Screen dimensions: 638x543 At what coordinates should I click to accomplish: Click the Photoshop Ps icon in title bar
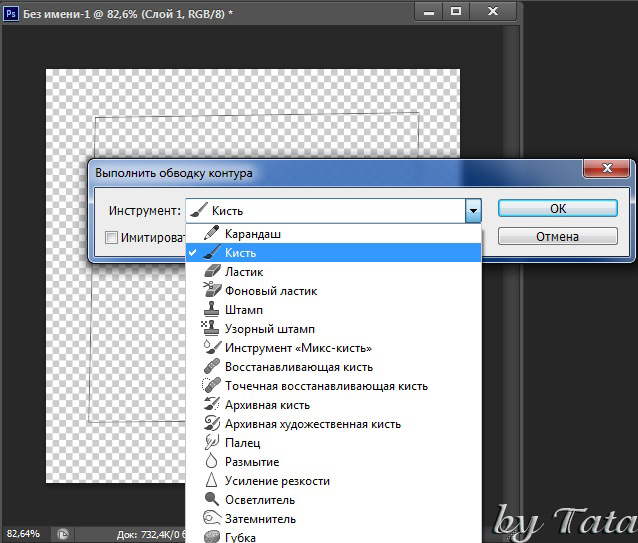click(11, 13)
